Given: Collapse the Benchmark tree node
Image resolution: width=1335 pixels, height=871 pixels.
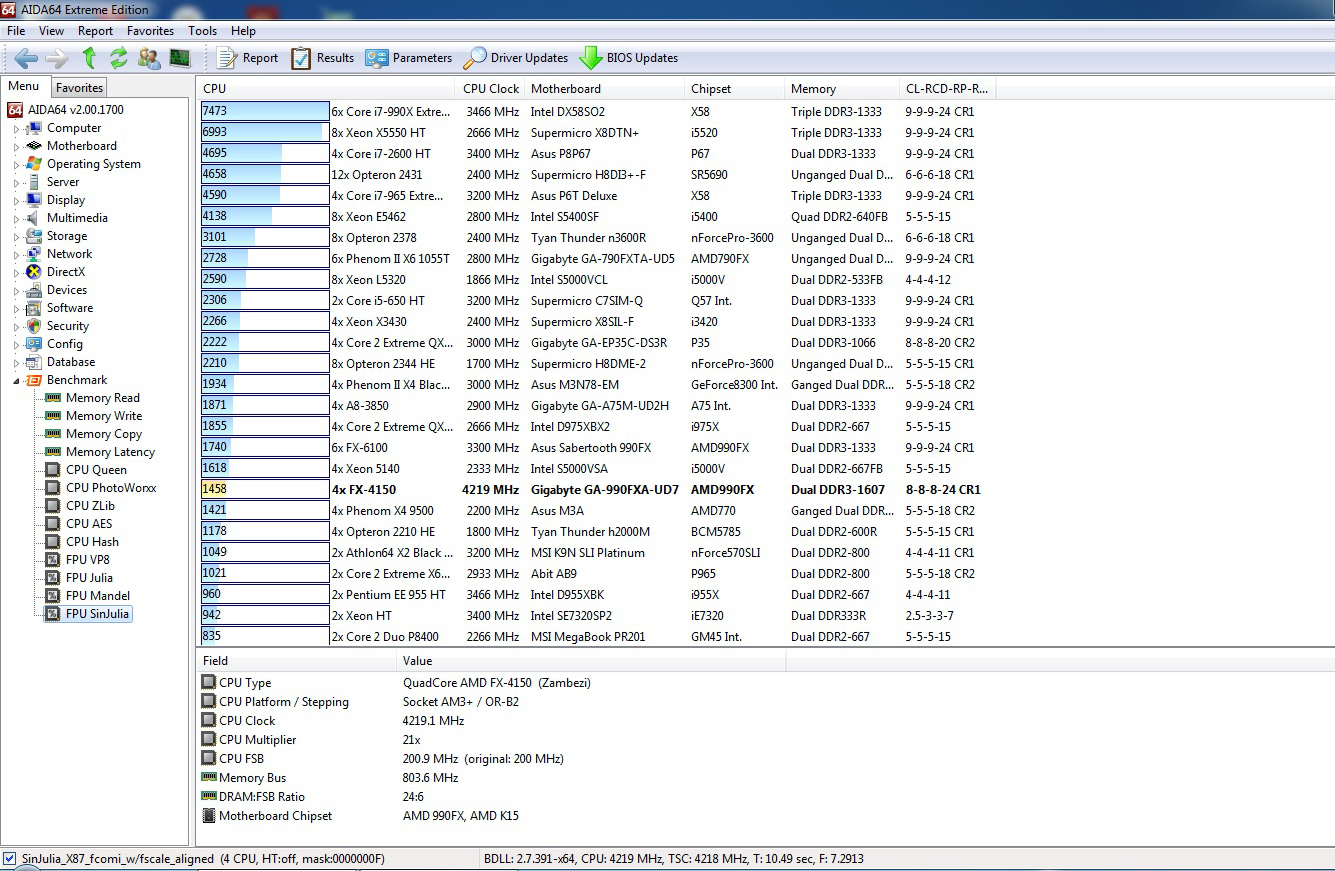Looking at the screenshot, I should (16, 380).
